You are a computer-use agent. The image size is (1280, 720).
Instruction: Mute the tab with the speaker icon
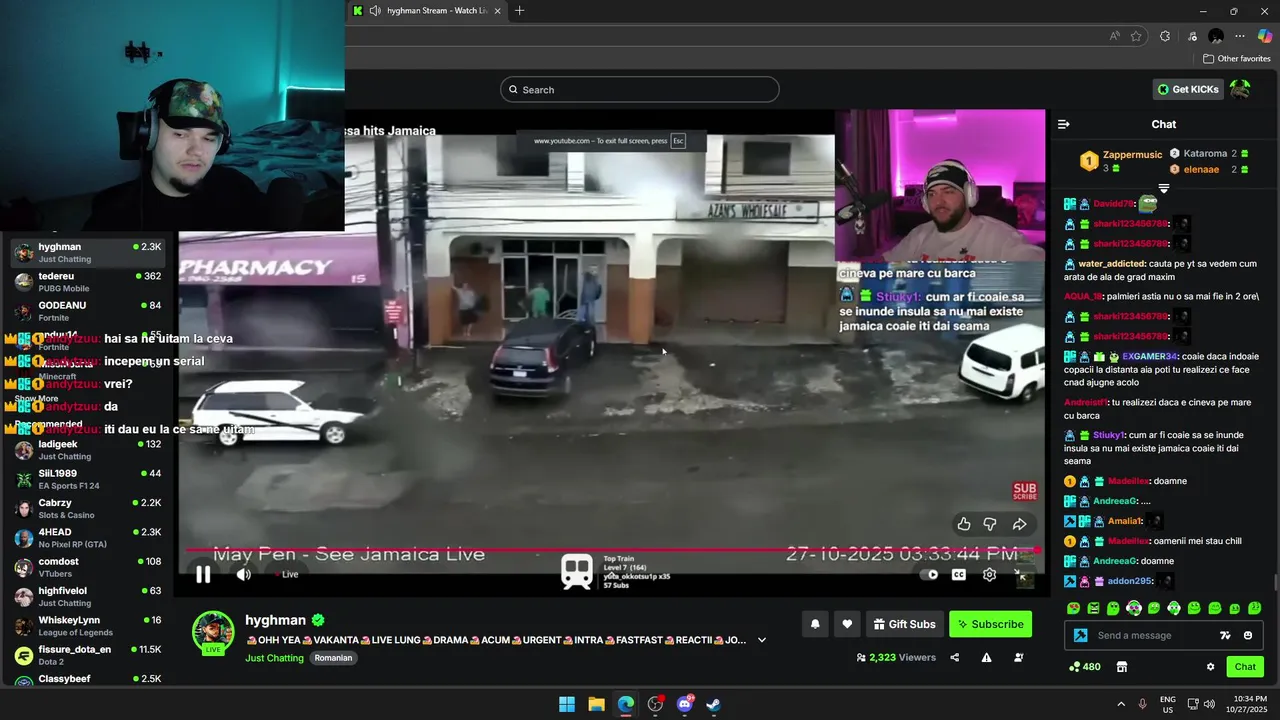(375, 11)
